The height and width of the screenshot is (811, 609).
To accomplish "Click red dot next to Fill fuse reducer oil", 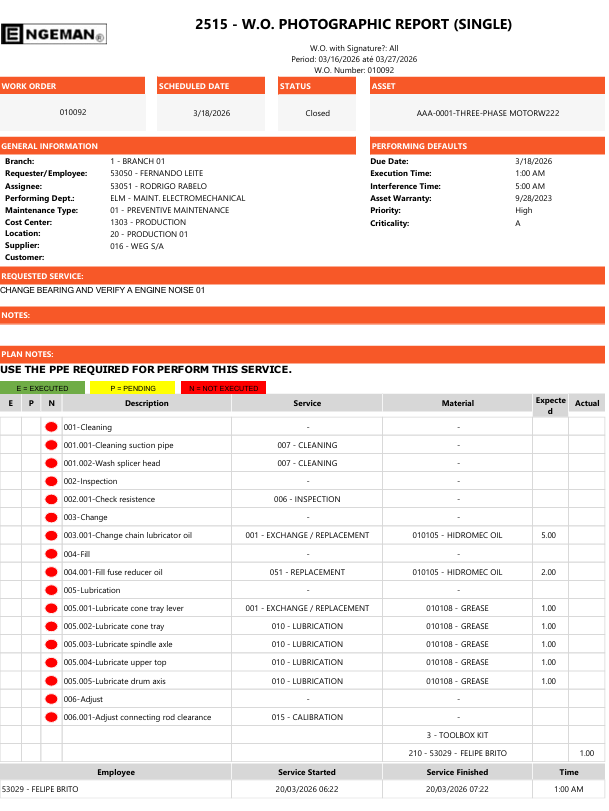I will [51, 572].
